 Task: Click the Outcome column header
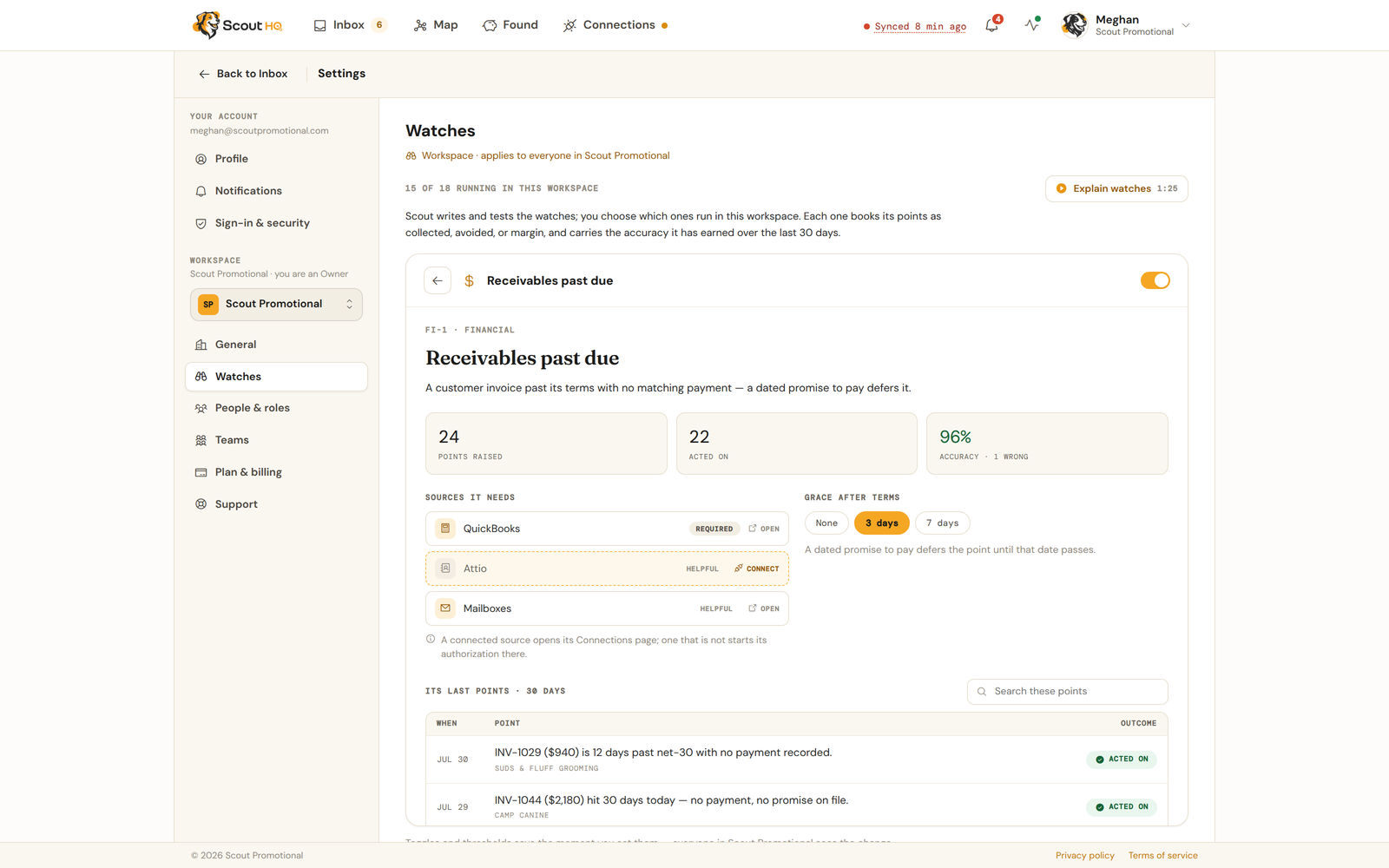[1138, 723]
